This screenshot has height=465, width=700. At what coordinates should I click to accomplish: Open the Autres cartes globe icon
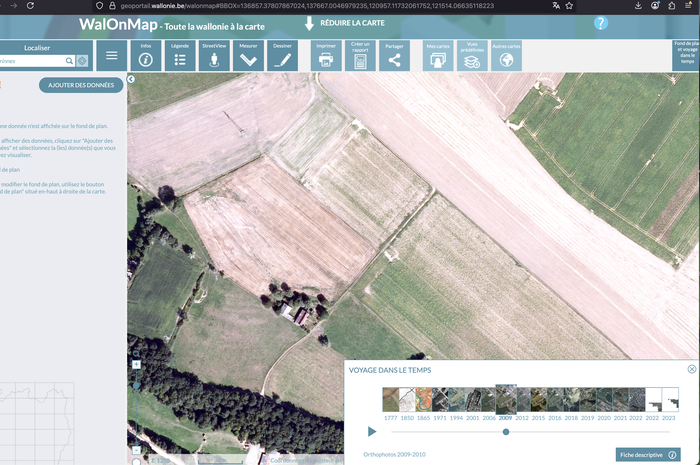[x=506, y=56]
